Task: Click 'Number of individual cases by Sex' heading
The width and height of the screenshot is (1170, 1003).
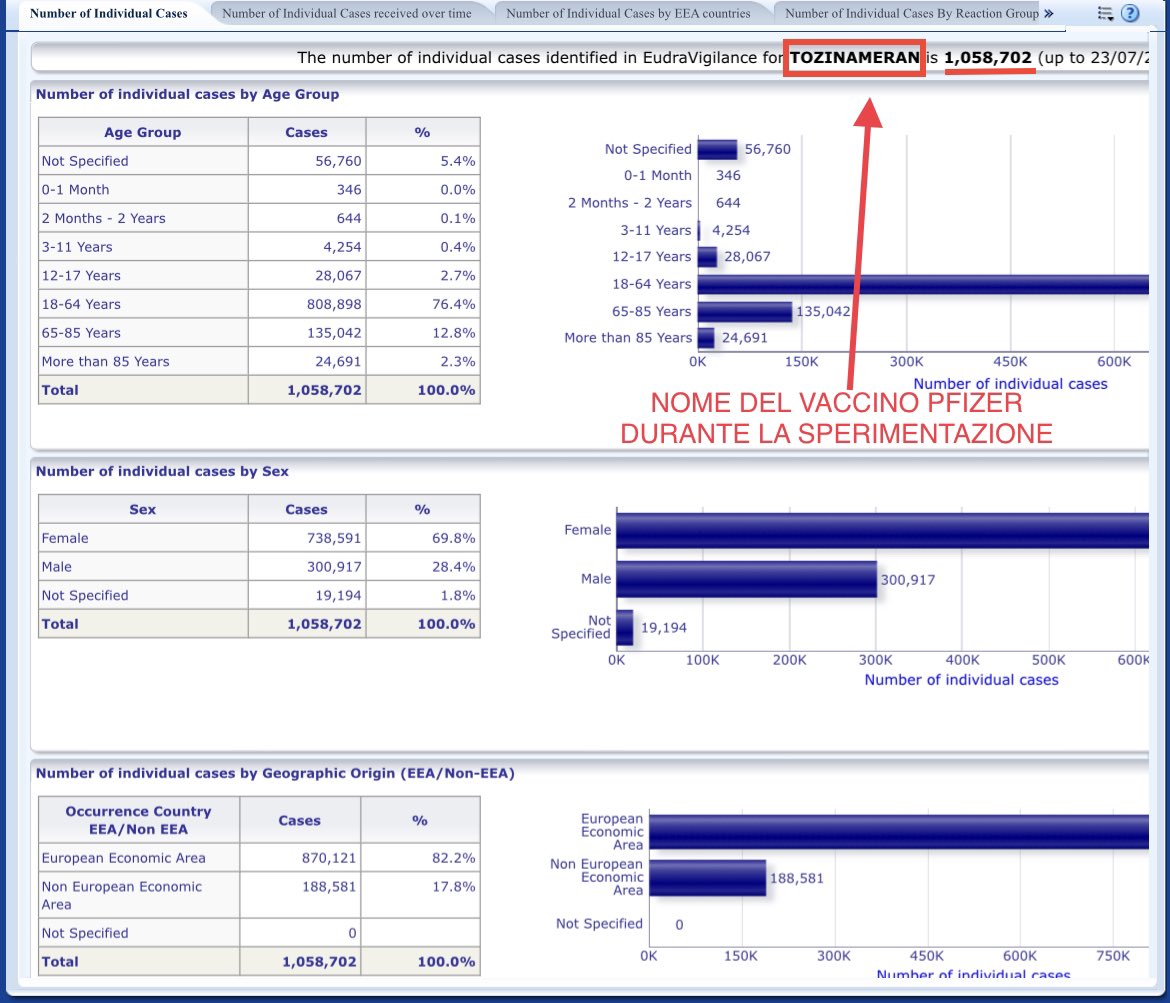Action: [x=162, y=471]
